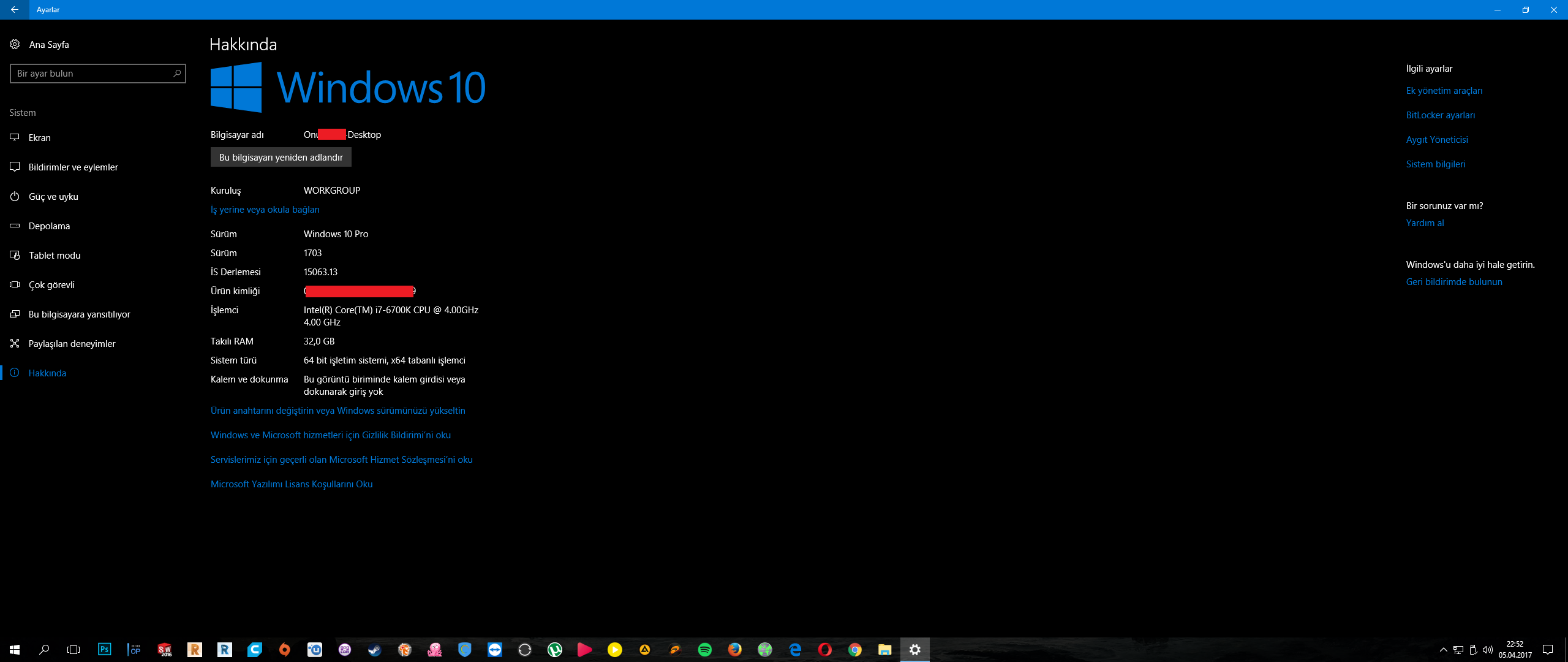This screenshot has height=662, width=1568.
Task: Open Microsoft Hizmet Sözleşmesi'ni oku link
Action: pyautogui.click(x=342, y=460)
